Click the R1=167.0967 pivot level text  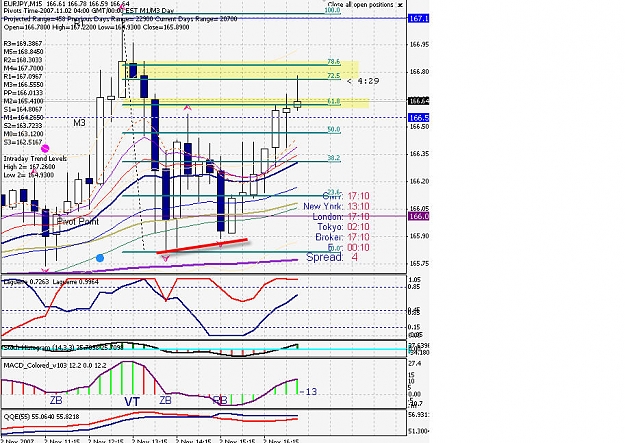tap(23, 77)
